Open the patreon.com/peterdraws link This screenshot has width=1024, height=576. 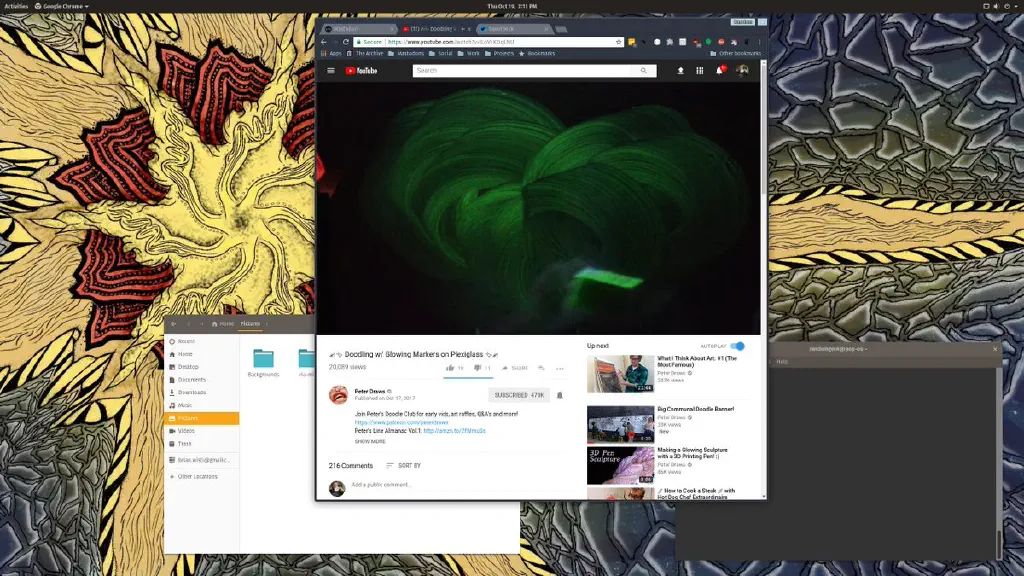pos(402,423)
